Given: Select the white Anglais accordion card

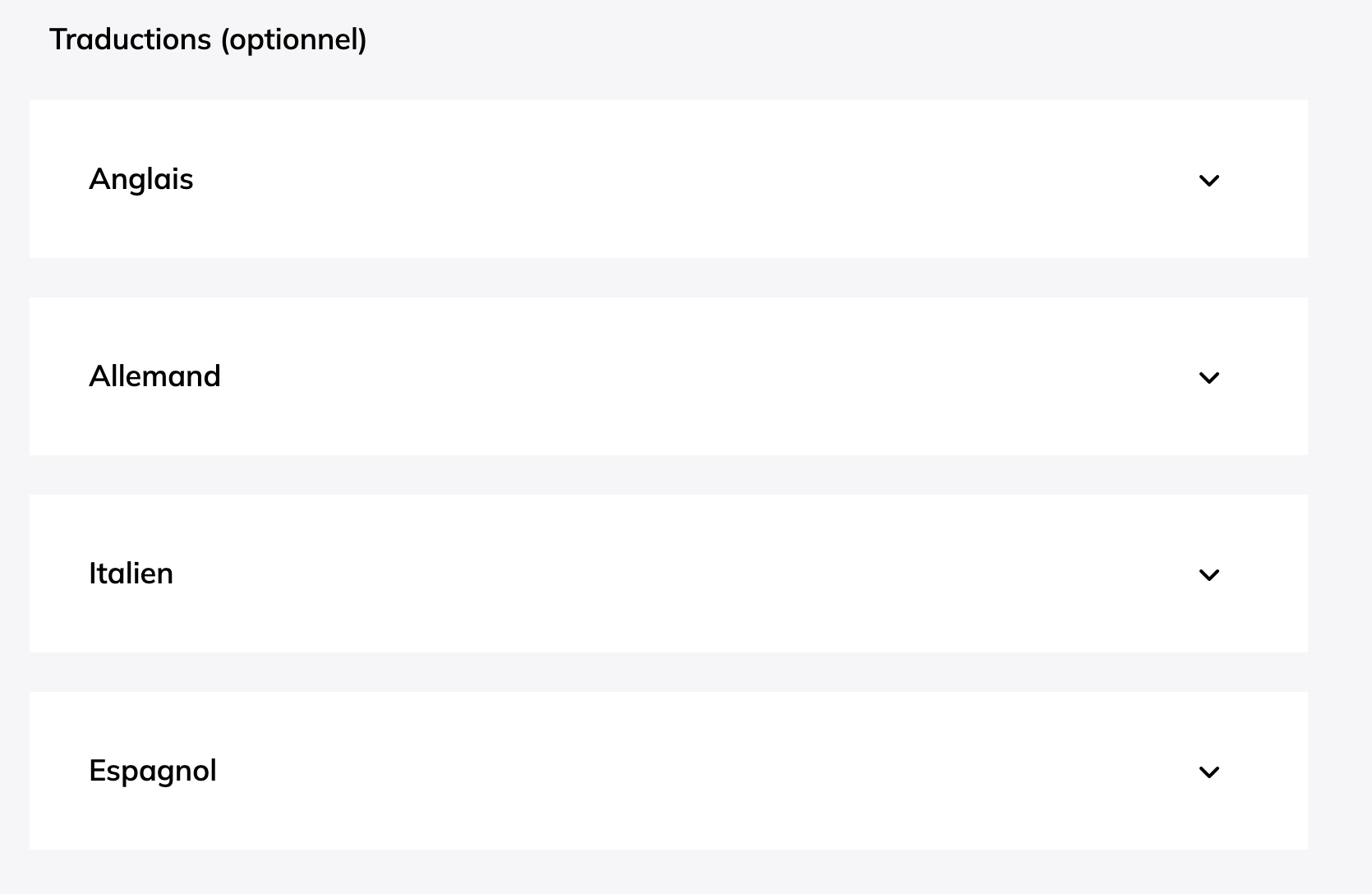Looking at the screenshot, I should point(668,179).
